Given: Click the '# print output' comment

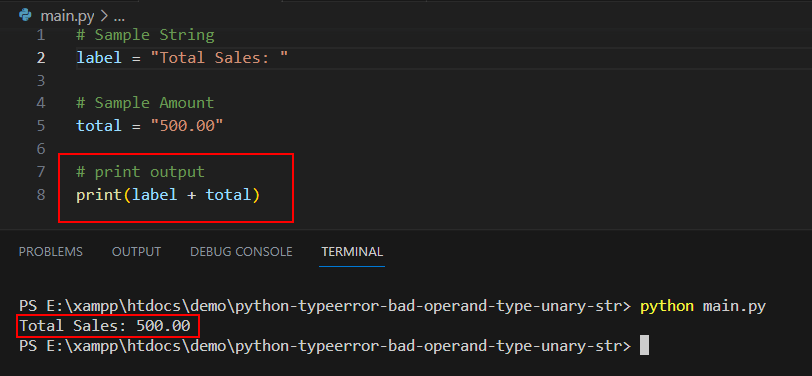Looking at the screenshot, I should point(141,171).
